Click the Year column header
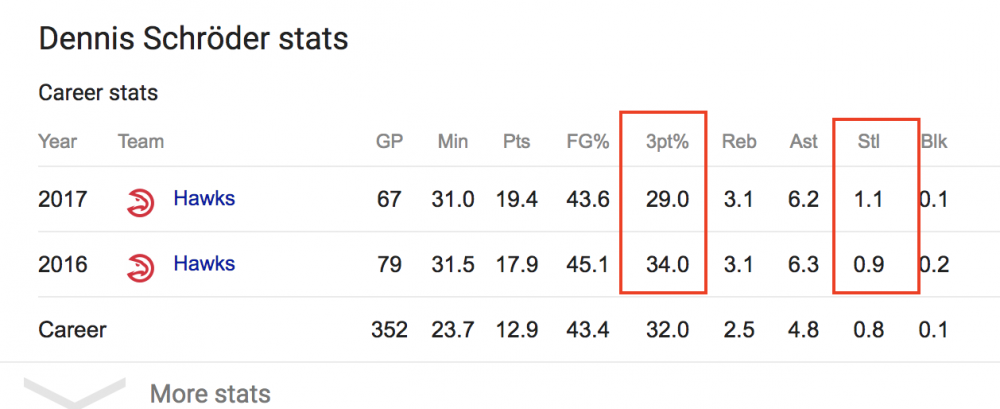Screen dimensions: 1000x409 coord(57,142)
